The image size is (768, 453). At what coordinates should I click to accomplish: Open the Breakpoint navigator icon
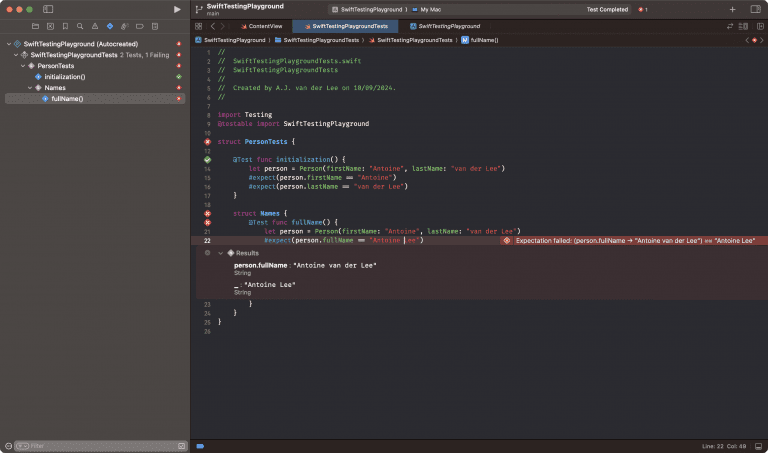coord(140,26)
